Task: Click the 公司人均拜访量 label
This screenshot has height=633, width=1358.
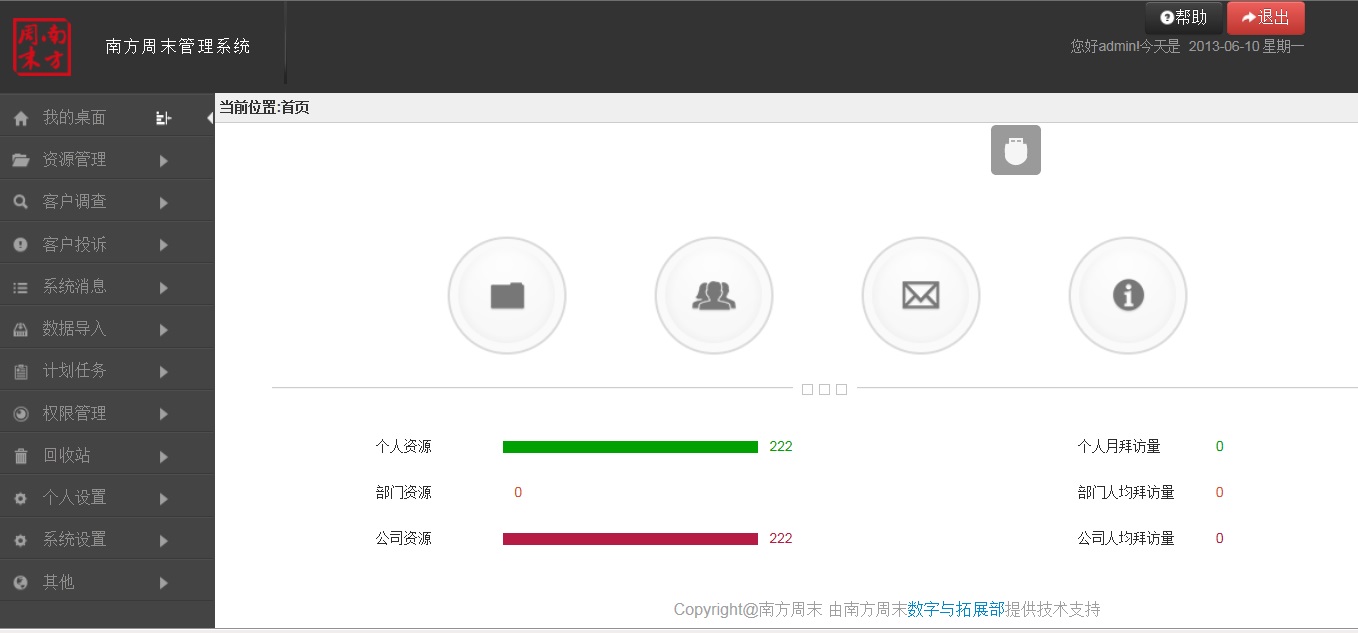Action: coord(1126,539)
